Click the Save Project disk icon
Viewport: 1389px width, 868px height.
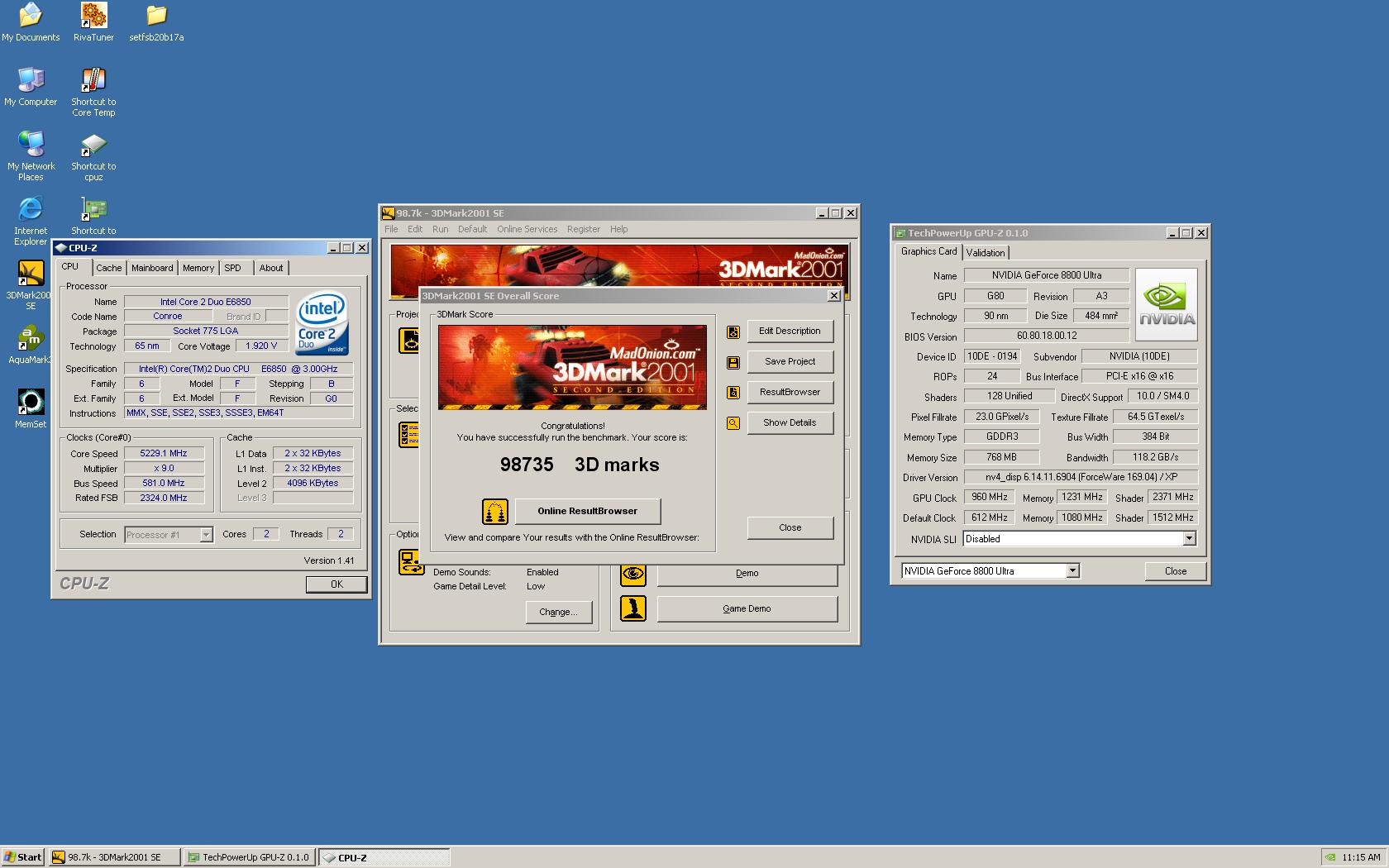point(733,362)
